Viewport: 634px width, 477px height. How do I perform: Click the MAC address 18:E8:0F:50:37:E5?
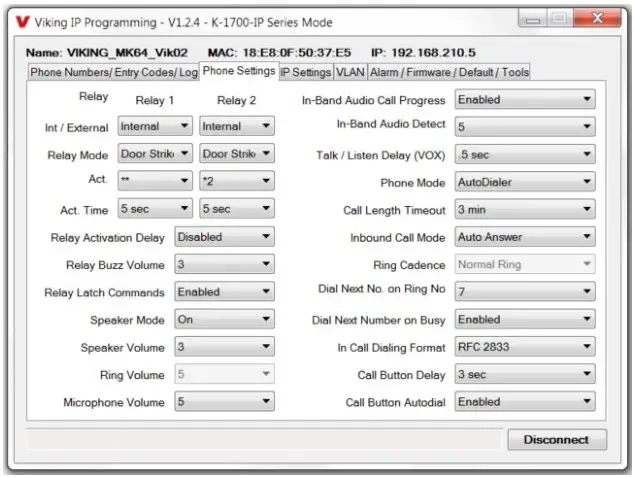(297, 53)
